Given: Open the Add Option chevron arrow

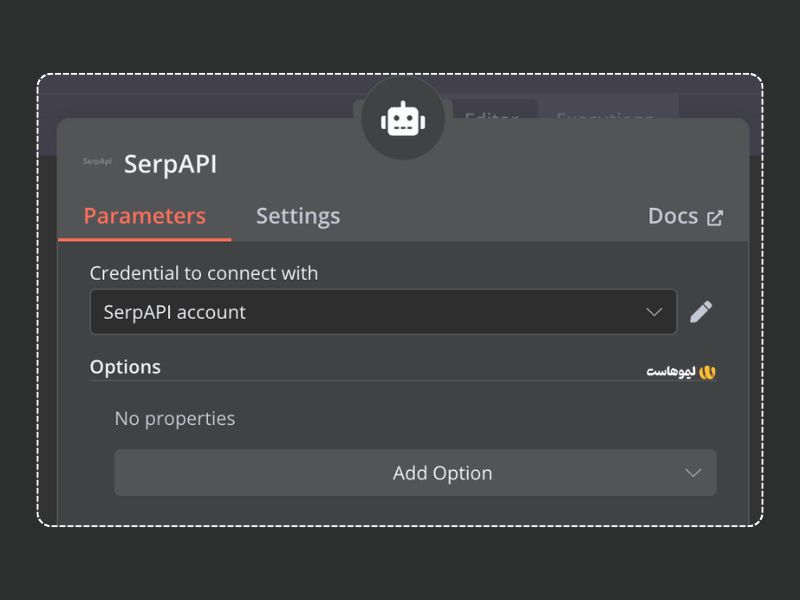Looking at the screenshot, I should pyautogui.click(x=693, y=473).
